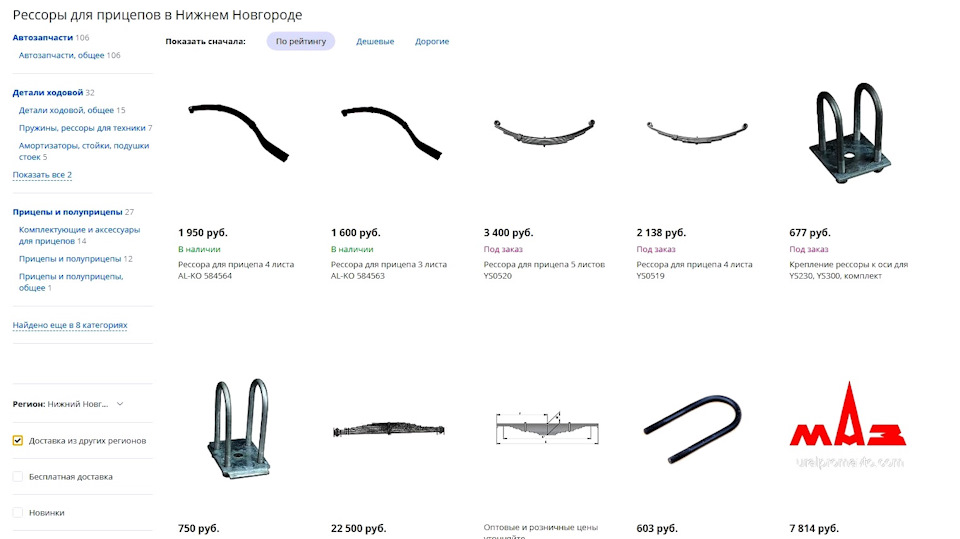
Task: Open 'Комплектующие и аксессуары для прицепов' category
Action: [x=79, y=235]
